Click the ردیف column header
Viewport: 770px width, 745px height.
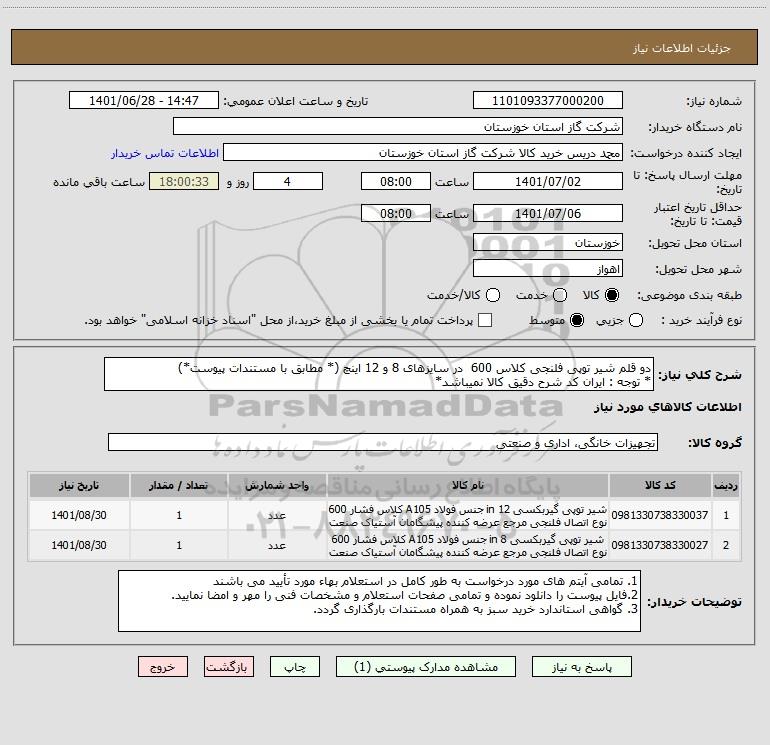726,485
